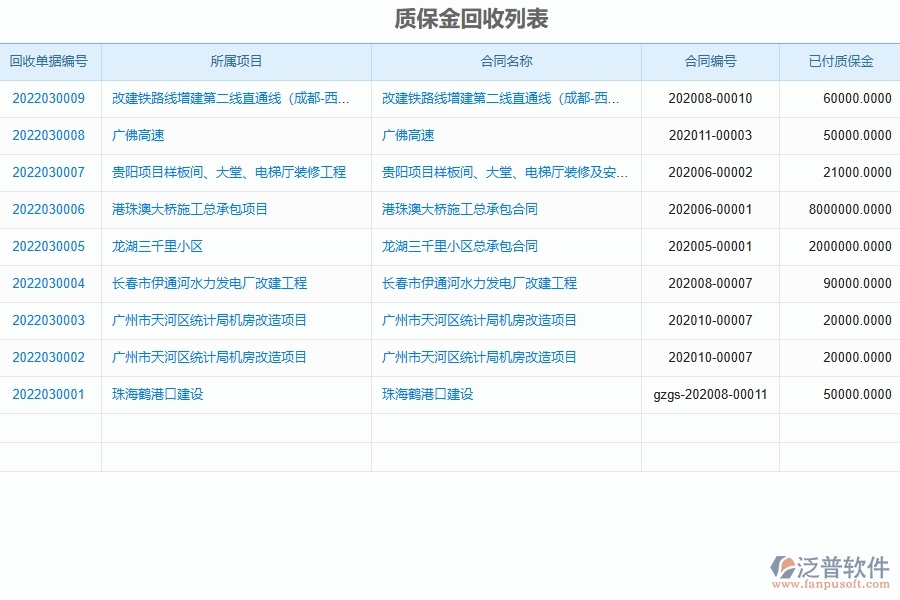Click the 已付质保金 column header

pos(841,61)
